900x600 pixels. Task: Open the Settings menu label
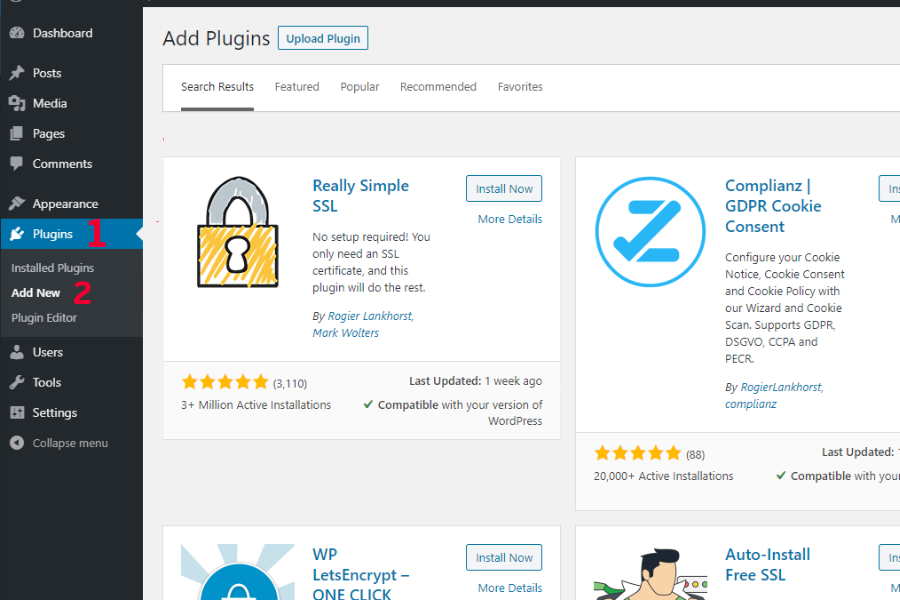55,413
